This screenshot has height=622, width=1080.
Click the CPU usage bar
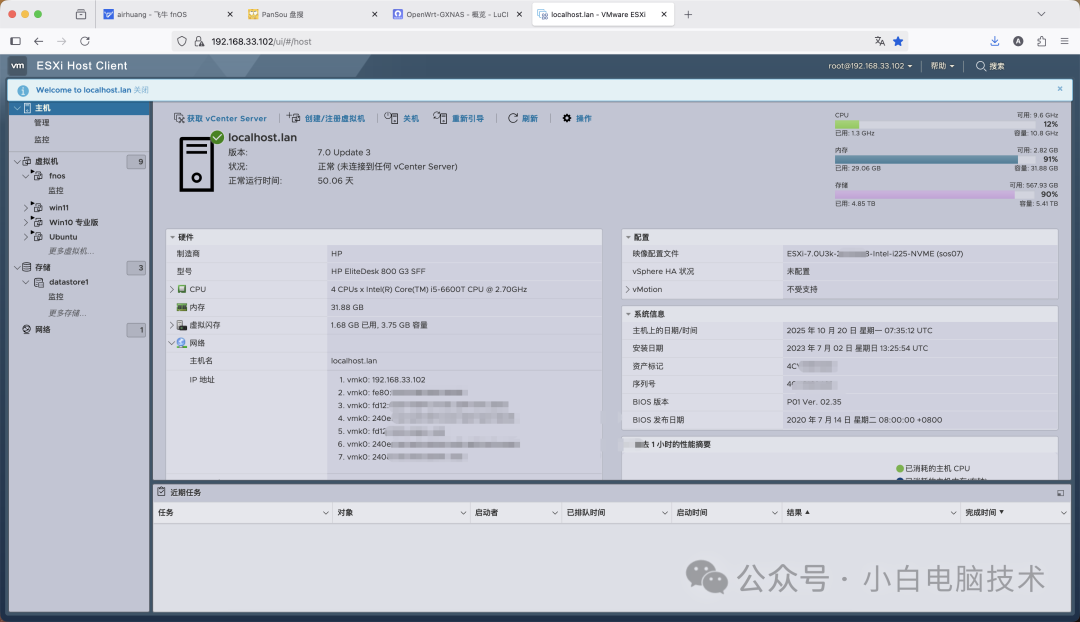(934, 125)
